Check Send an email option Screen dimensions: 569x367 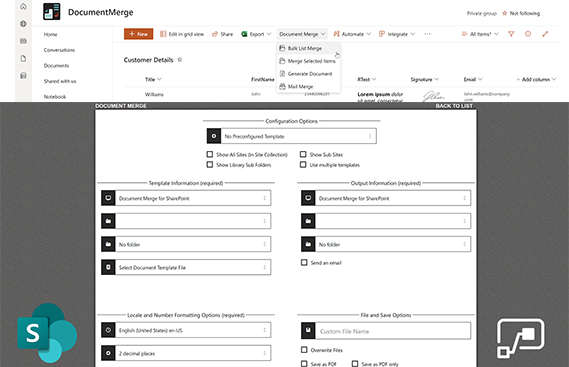[x=304, y=262]
